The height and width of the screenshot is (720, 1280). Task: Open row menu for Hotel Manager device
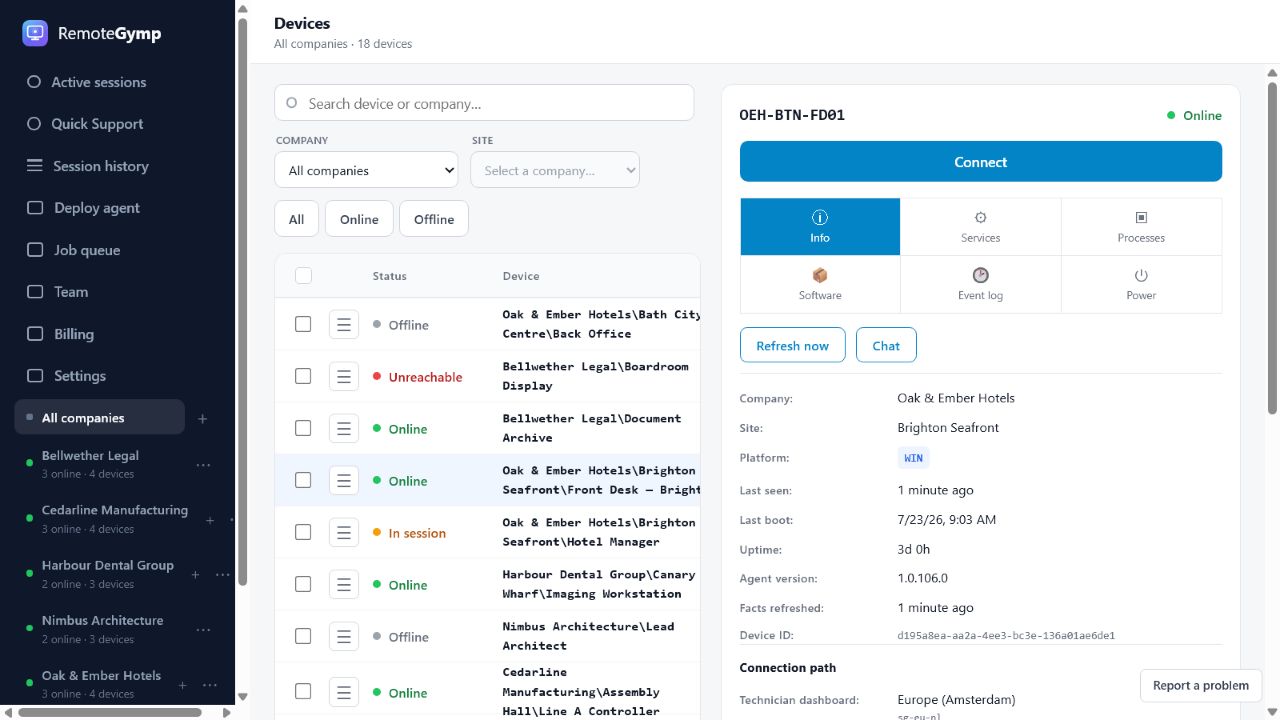[x=344, y=532]
